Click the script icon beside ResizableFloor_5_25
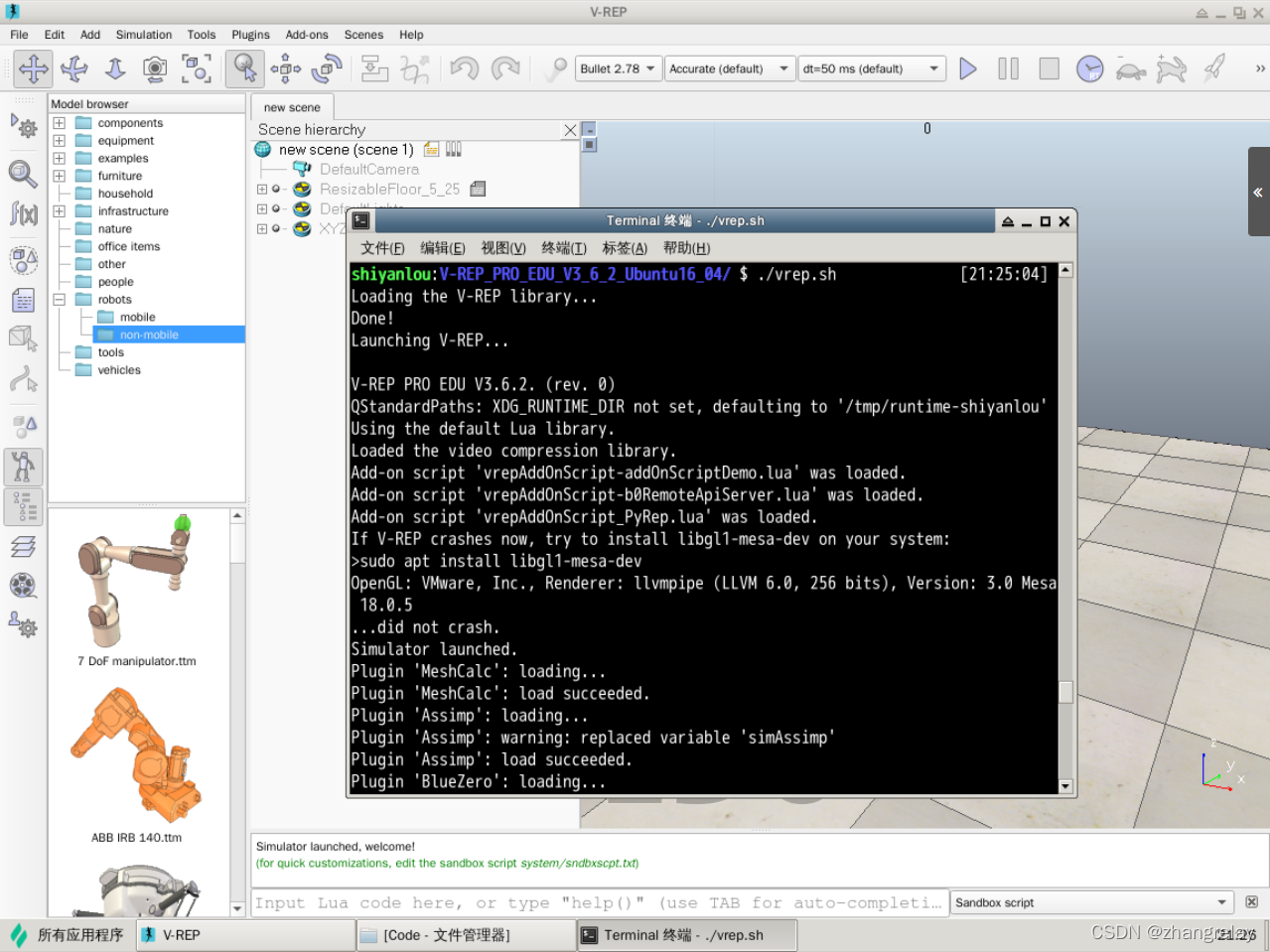The image size is (1270, 952). 478,189
